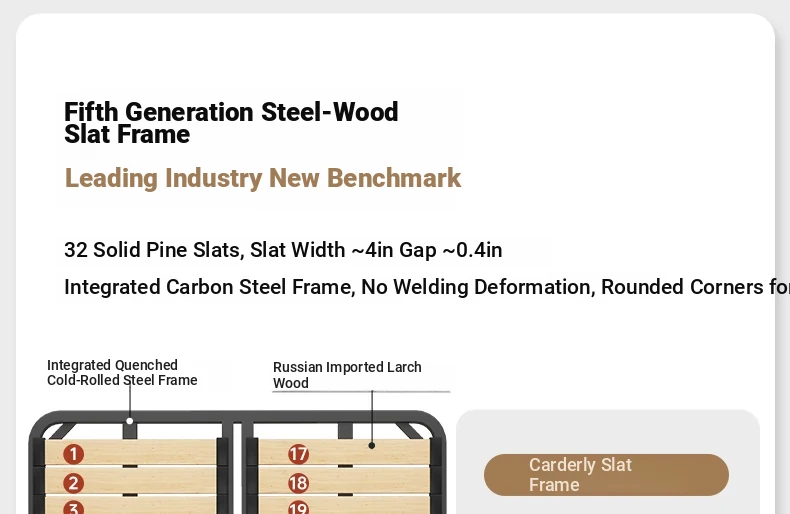This screenshot has width=790, height=514.
Task: Click the red number 1 slat marker
Action: tap(74, 454)
